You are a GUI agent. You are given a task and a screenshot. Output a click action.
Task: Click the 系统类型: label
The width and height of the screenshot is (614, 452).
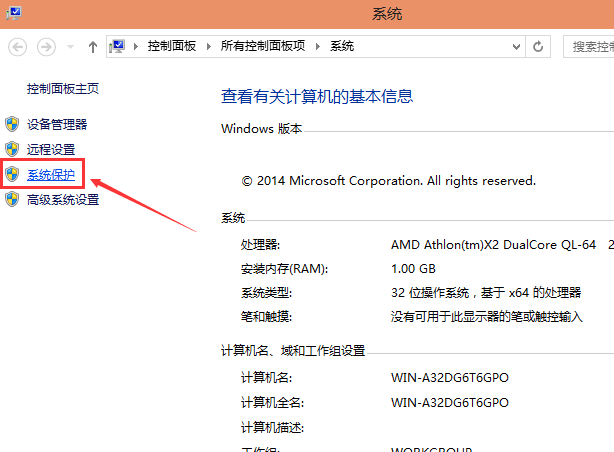click(x=266, y=293)
